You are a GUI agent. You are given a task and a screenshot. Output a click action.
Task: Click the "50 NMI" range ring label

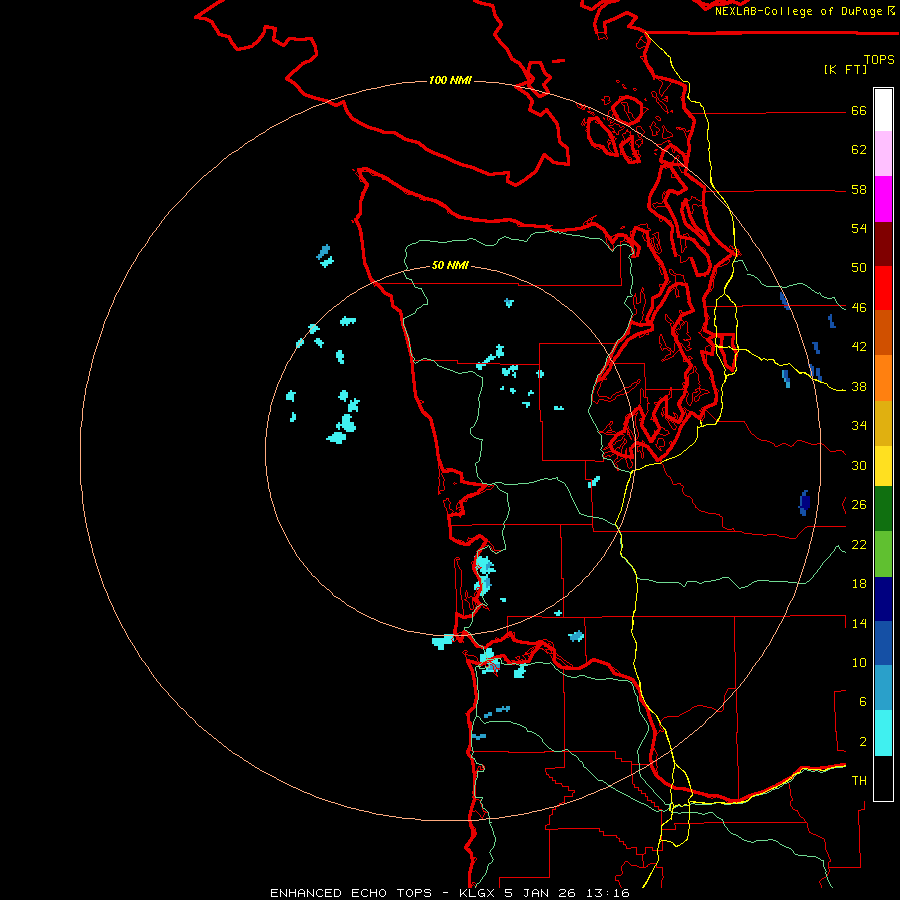(450, 265)
